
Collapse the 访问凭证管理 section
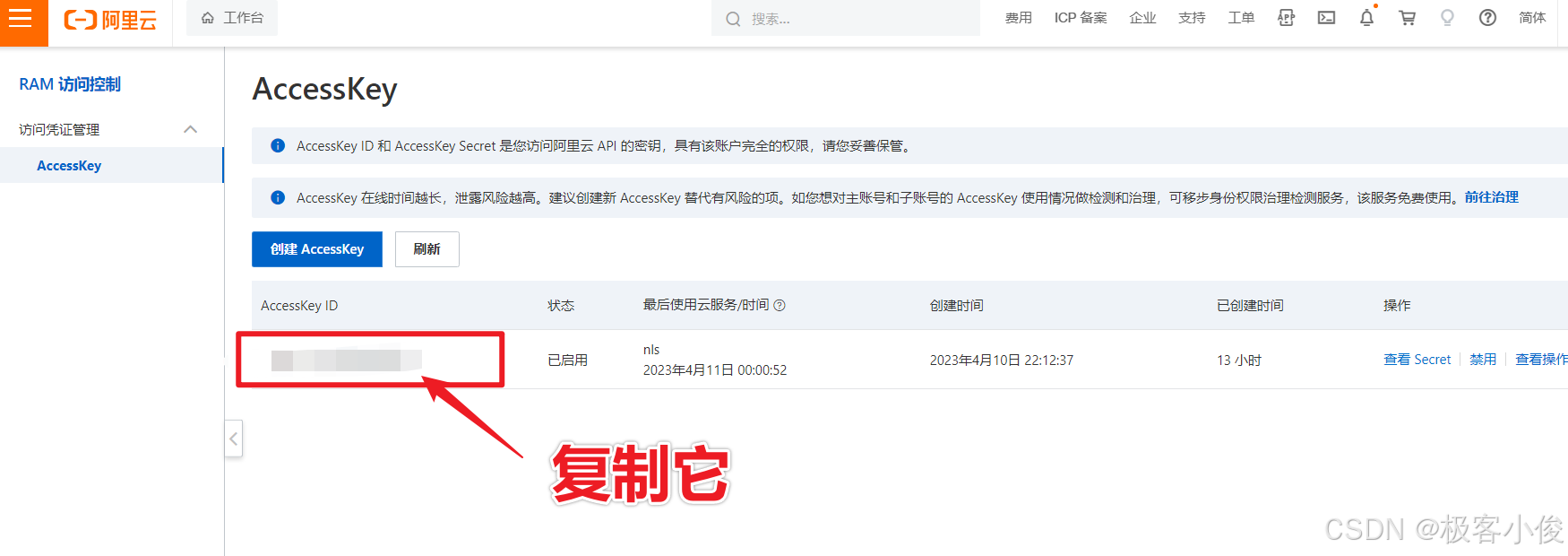tap(190, 129)
